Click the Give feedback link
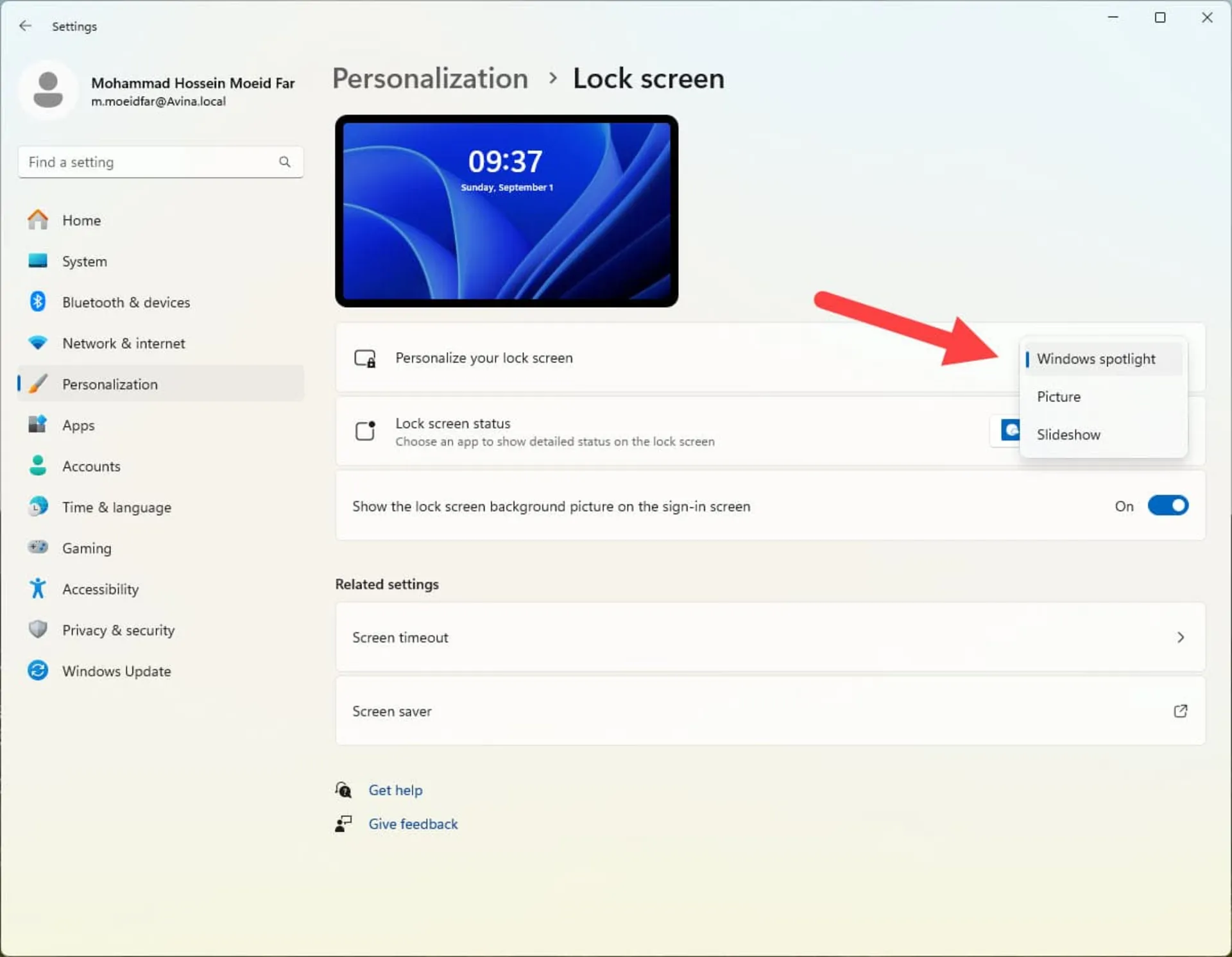The image size is (1232, 957). (413, 824)
